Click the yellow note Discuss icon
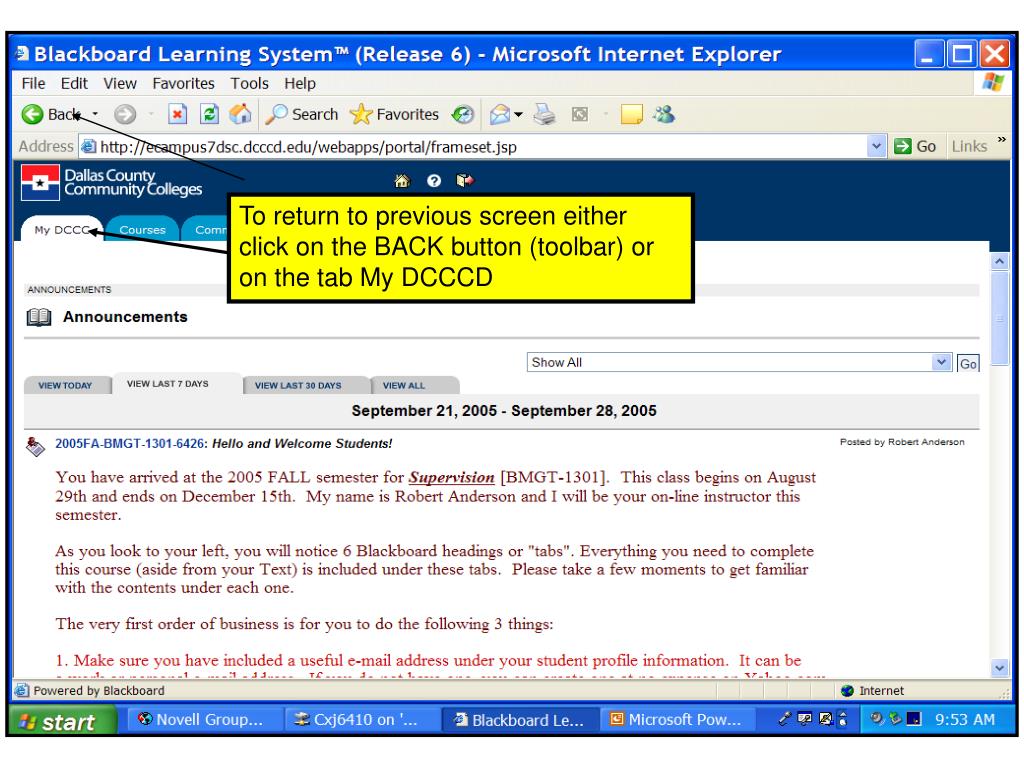This screenshot has height=768, width=1024. 631,114
